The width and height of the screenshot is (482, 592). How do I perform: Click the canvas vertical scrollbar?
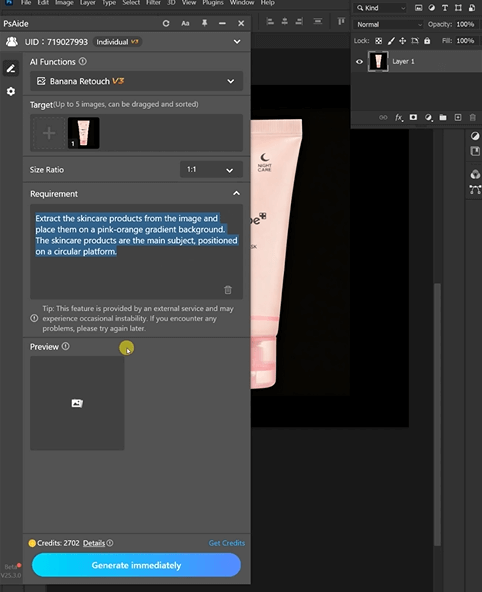[x=437, y=414]
